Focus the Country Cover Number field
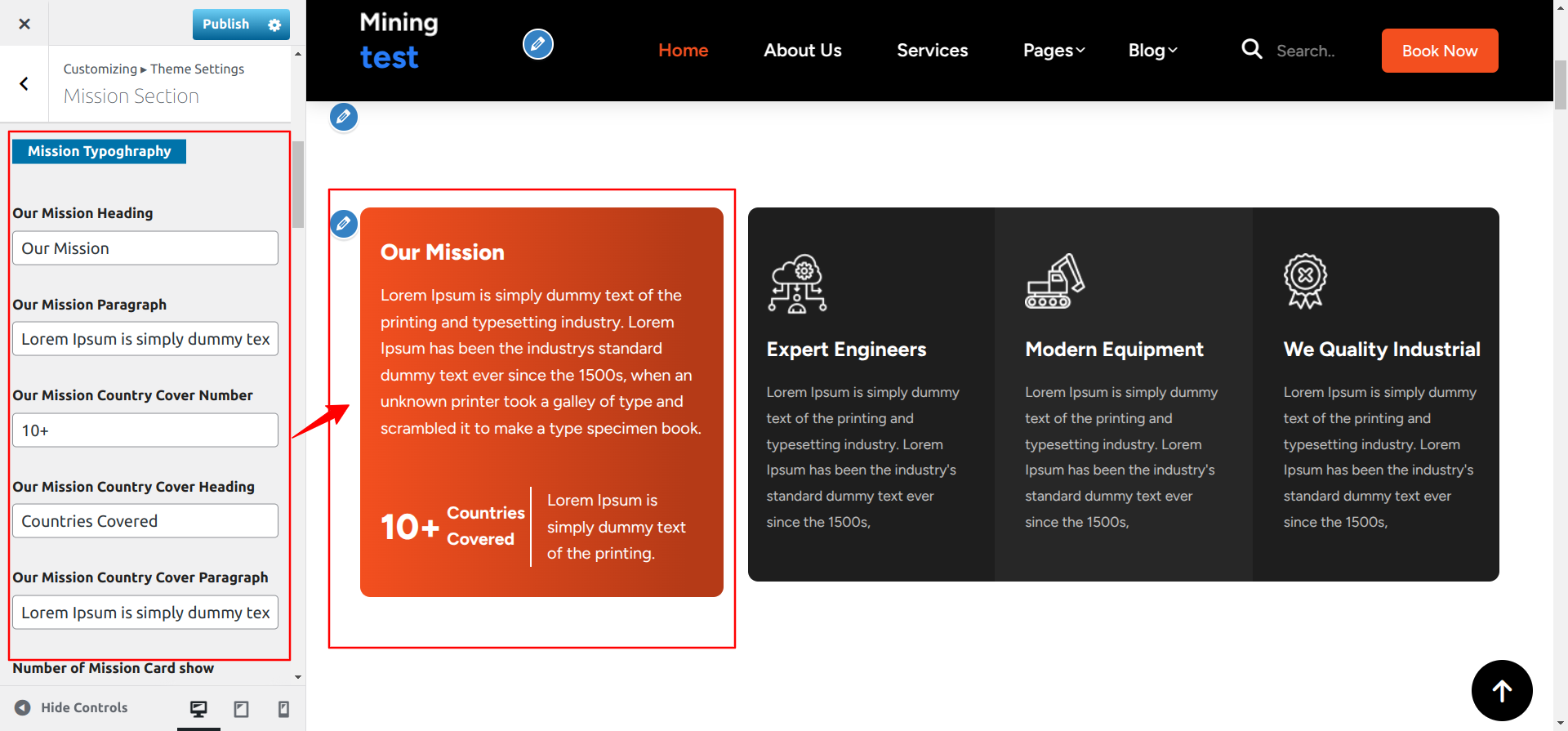The height and width of the screenshot is (731, 1568). (x=145, y=430)
